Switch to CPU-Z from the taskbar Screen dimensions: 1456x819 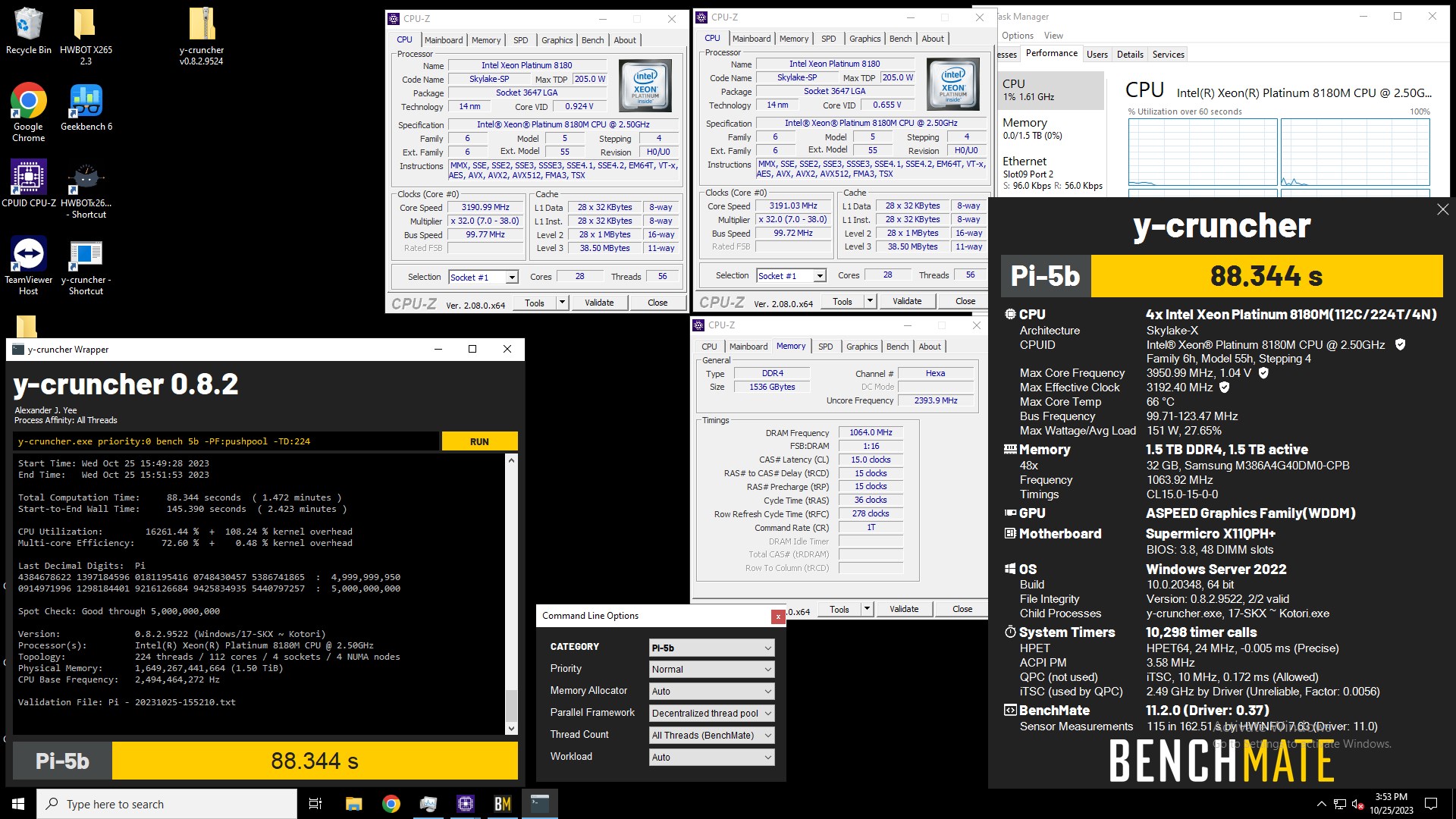tap(466, 804)
